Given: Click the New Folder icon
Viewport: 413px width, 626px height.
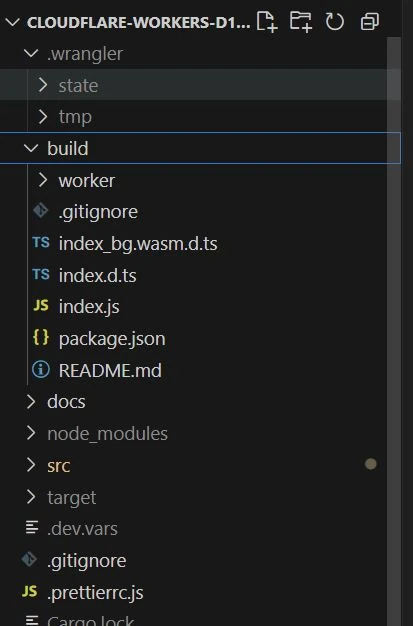Looking at the screenshot, I should click(301, 22).
